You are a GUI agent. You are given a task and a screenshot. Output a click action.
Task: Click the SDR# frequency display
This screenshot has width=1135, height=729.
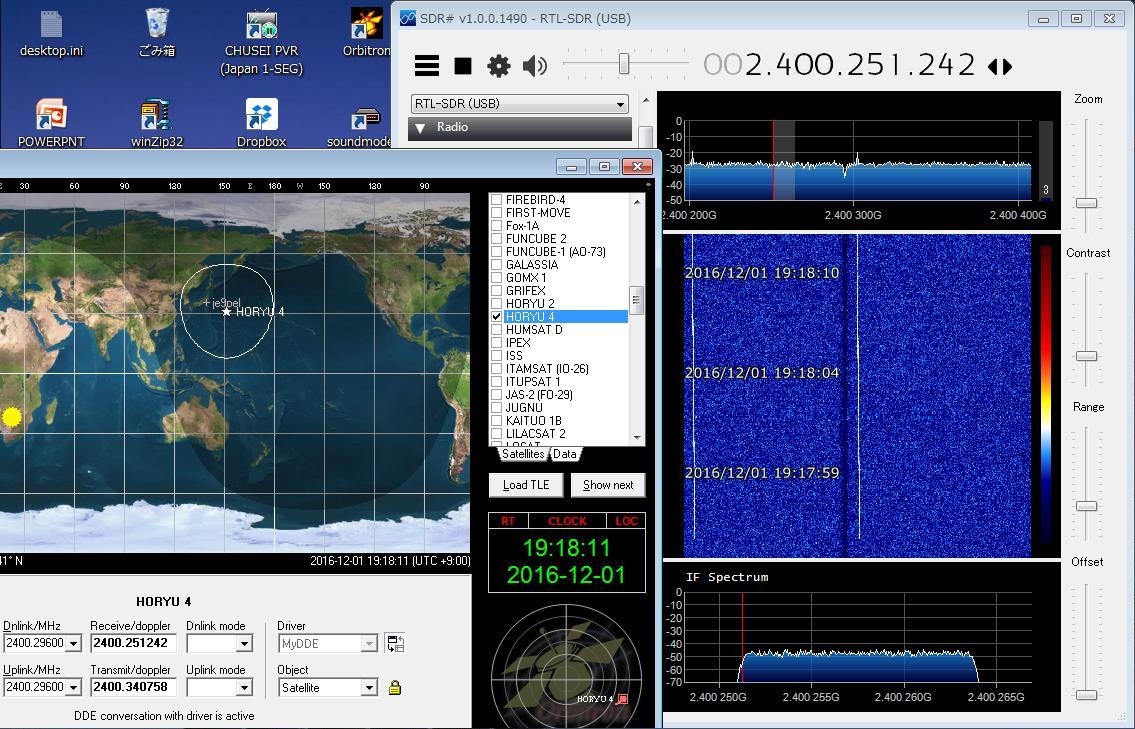[x=840, y=65]
